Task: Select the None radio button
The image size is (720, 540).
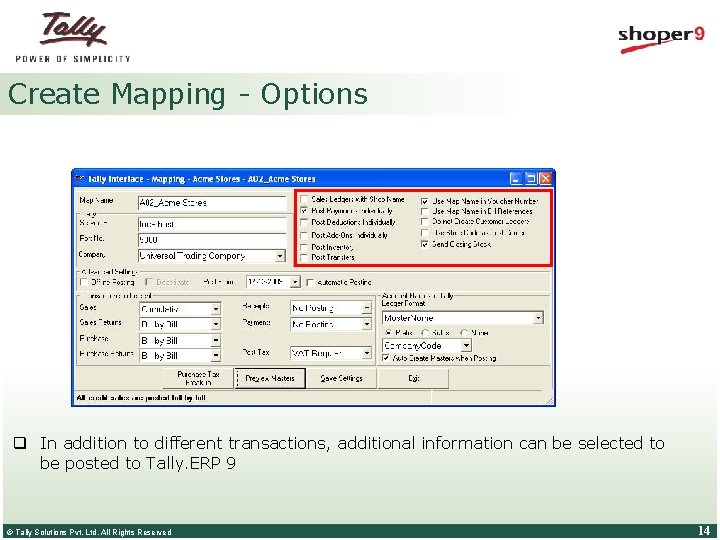Action: pyautogui.click(x=464, y=332)
